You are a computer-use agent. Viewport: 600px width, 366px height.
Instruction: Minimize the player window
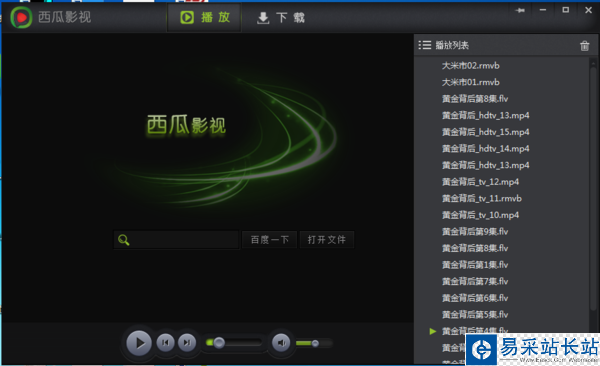543,10
